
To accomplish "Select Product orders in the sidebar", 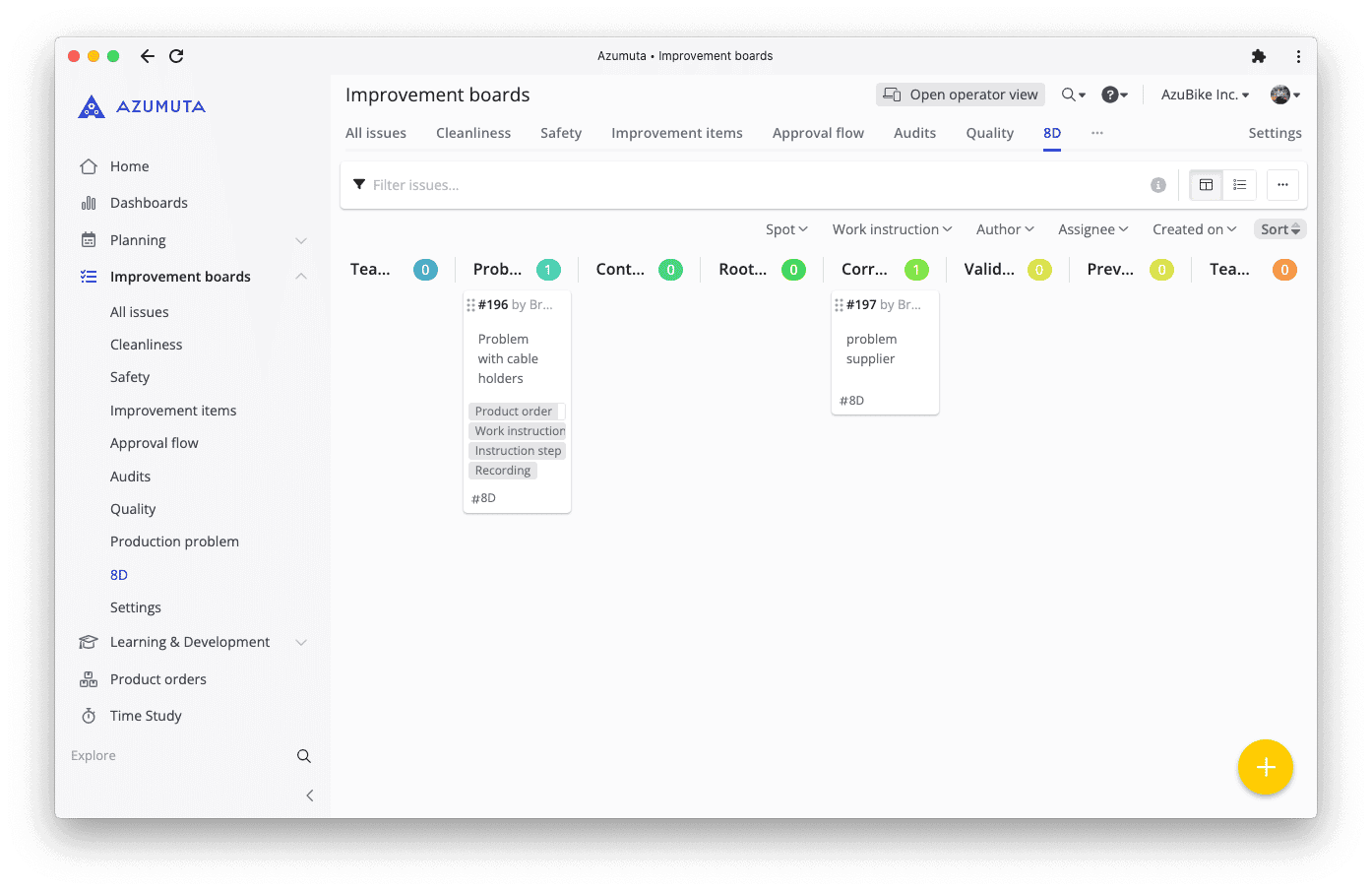I will [x=157, y=679].
